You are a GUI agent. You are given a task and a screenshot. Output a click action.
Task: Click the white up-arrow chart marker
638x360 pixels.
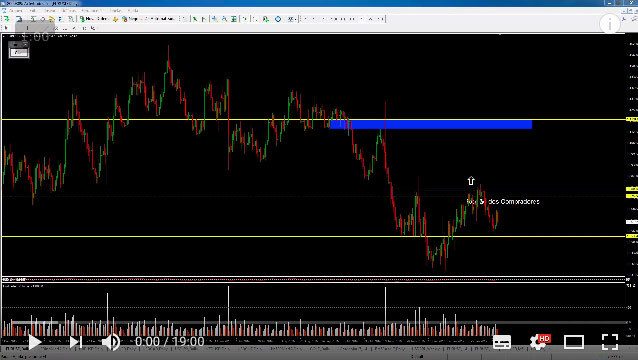[471, 181]
